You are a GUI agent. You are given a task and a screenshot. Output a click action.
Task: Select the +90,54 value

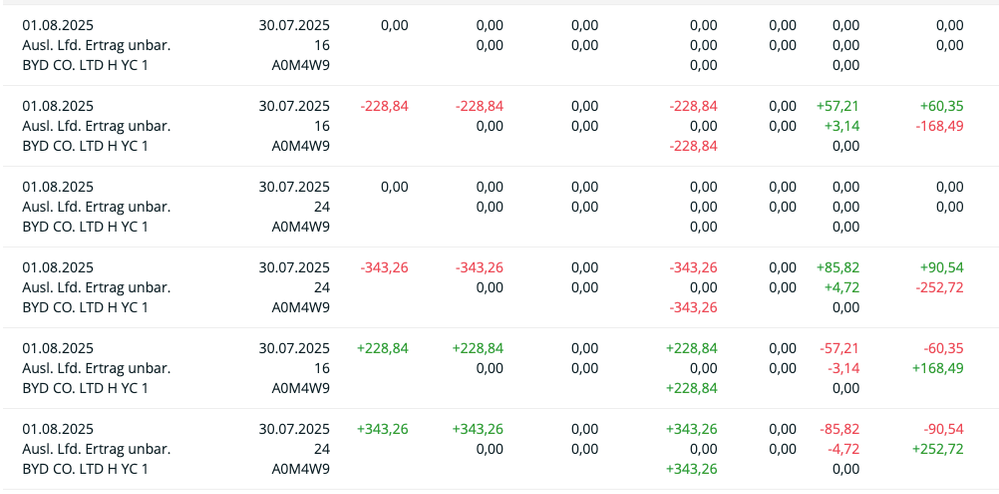click(x=941, y=267)
